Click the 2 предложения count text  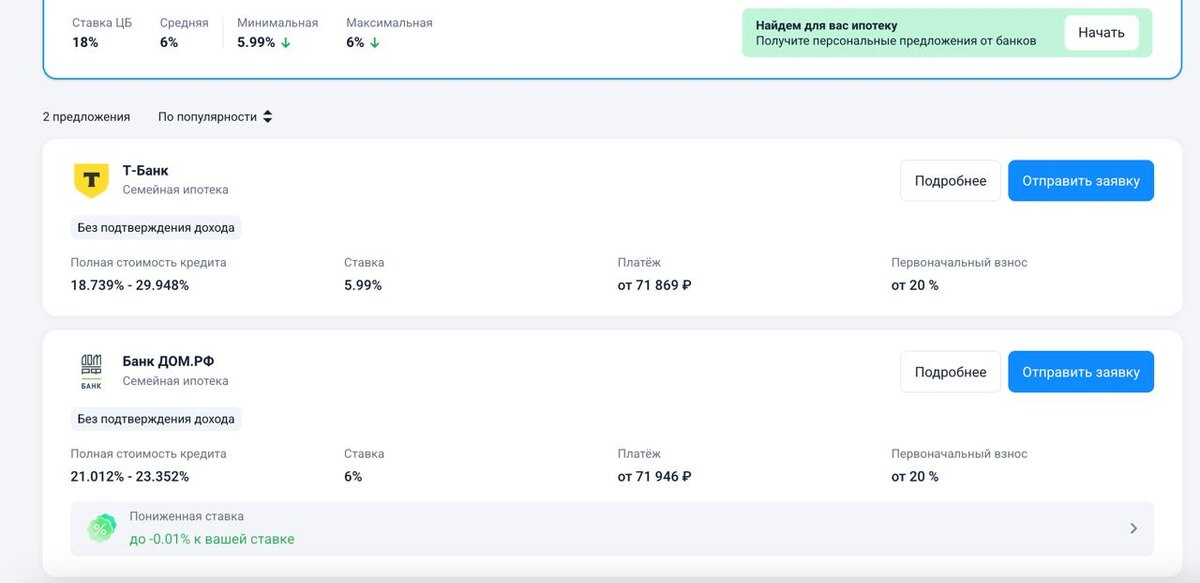(86, 117)
